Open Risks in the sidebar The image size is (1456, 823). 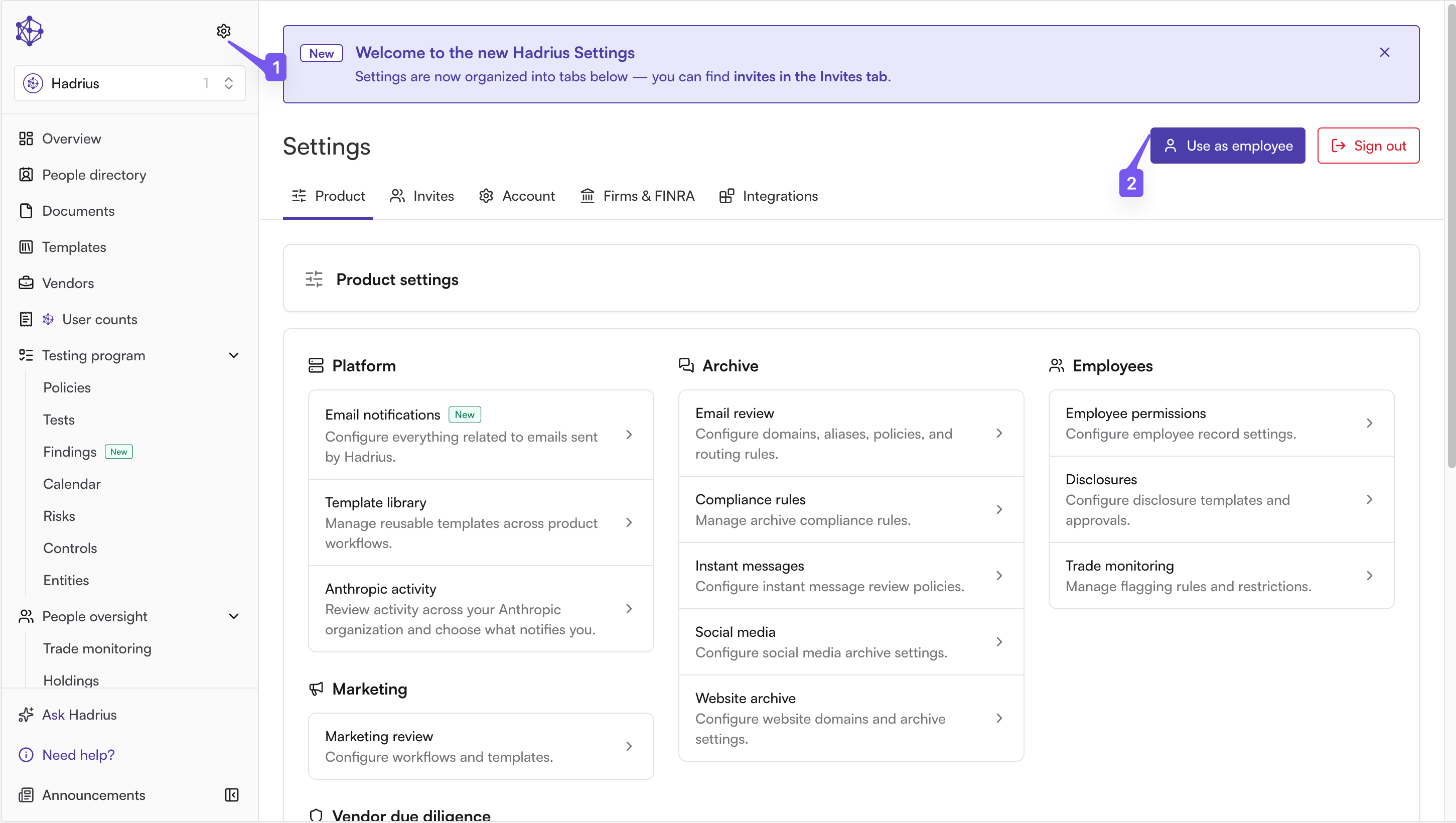(x=59, y=517)
